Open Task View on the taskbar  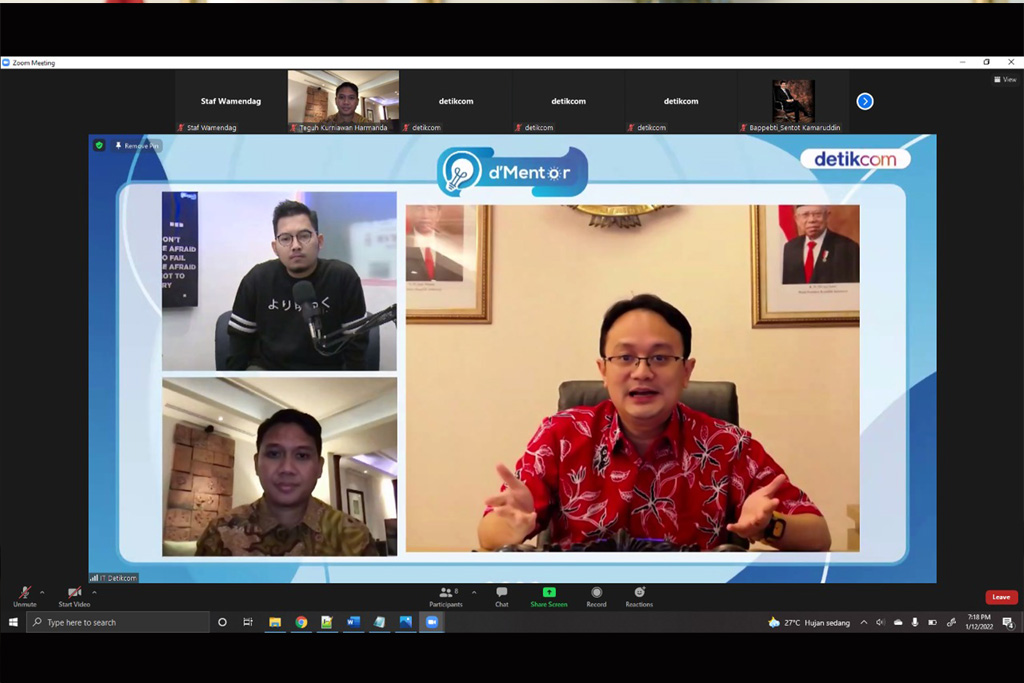click(x=248, y=622)
